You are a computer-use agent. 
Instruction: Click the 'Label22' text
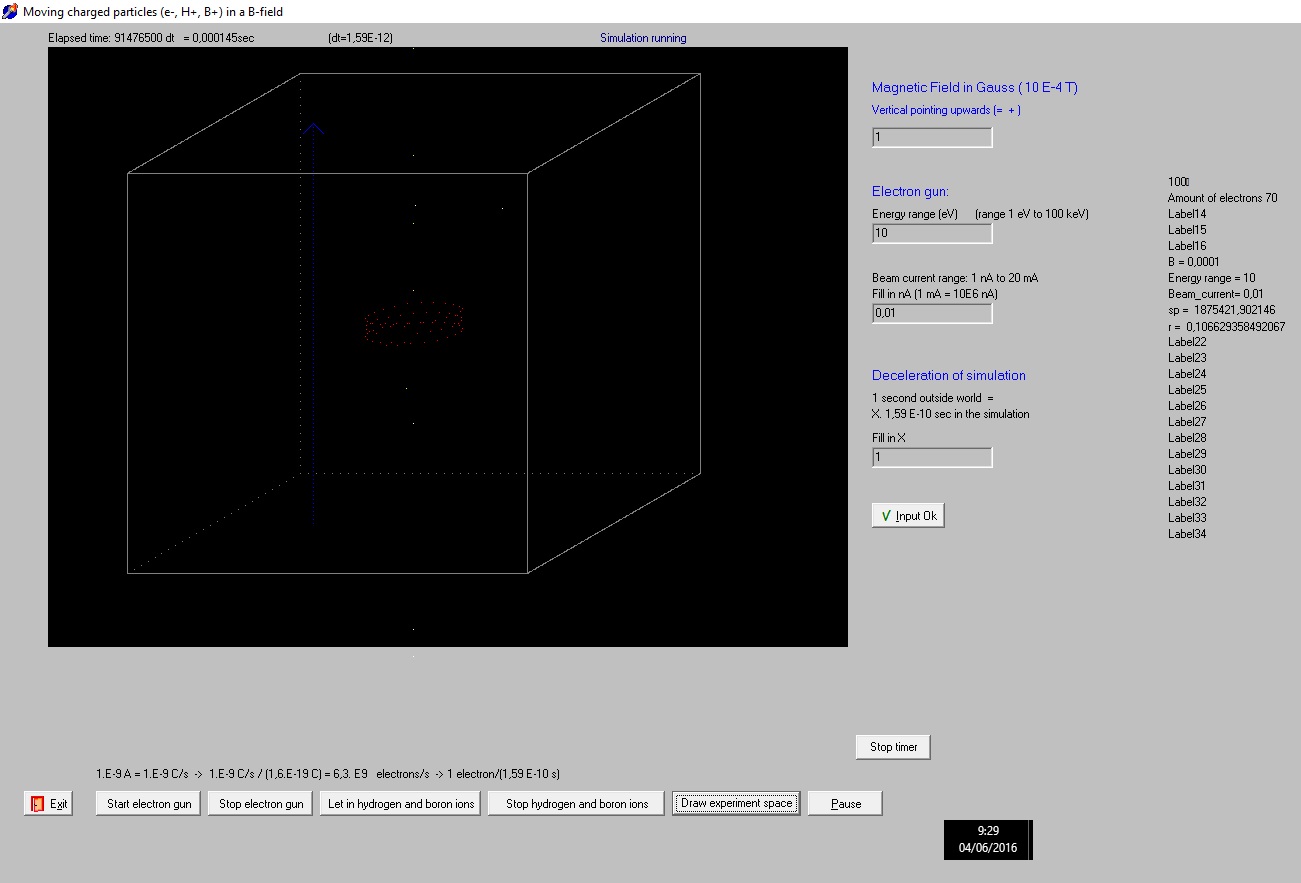click(x=1187, y=342)
